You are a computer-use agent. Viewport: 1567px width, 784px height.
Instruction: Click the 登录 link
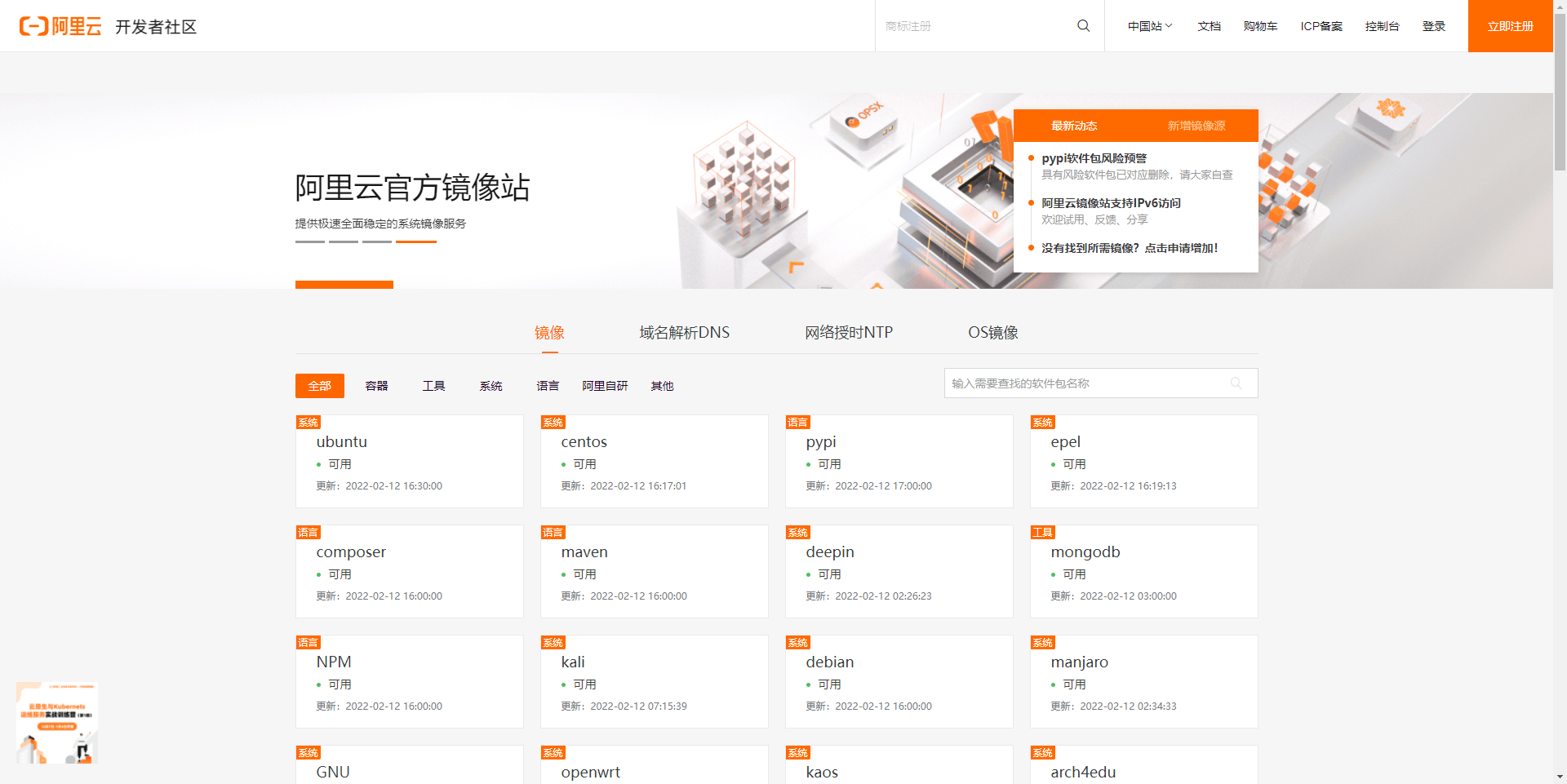click(1433, 26)
